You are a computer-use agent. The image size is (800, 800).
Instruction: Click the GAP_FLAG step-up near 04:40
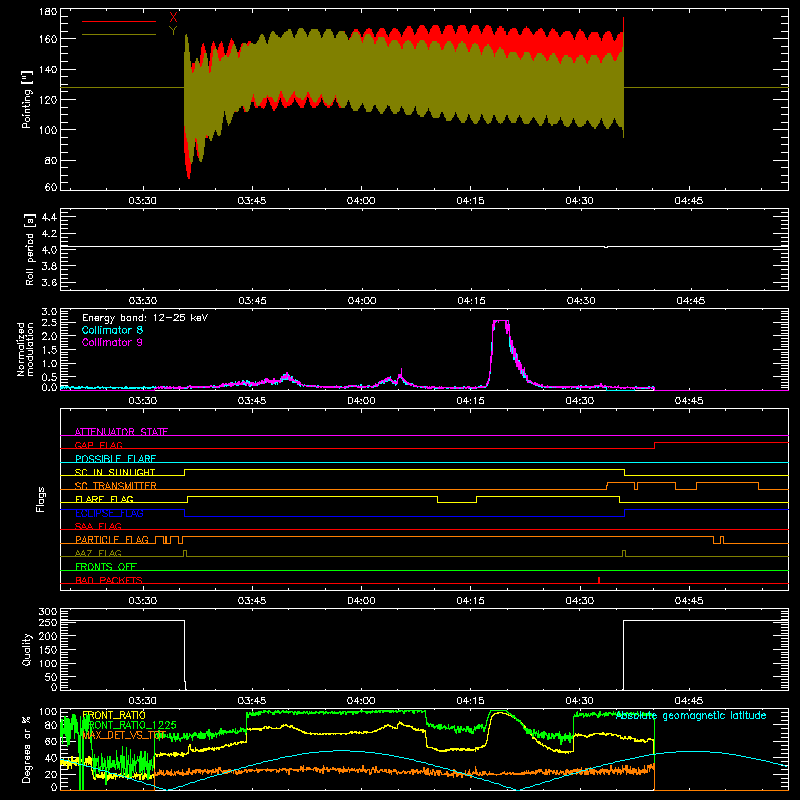(x=655, y=445)
